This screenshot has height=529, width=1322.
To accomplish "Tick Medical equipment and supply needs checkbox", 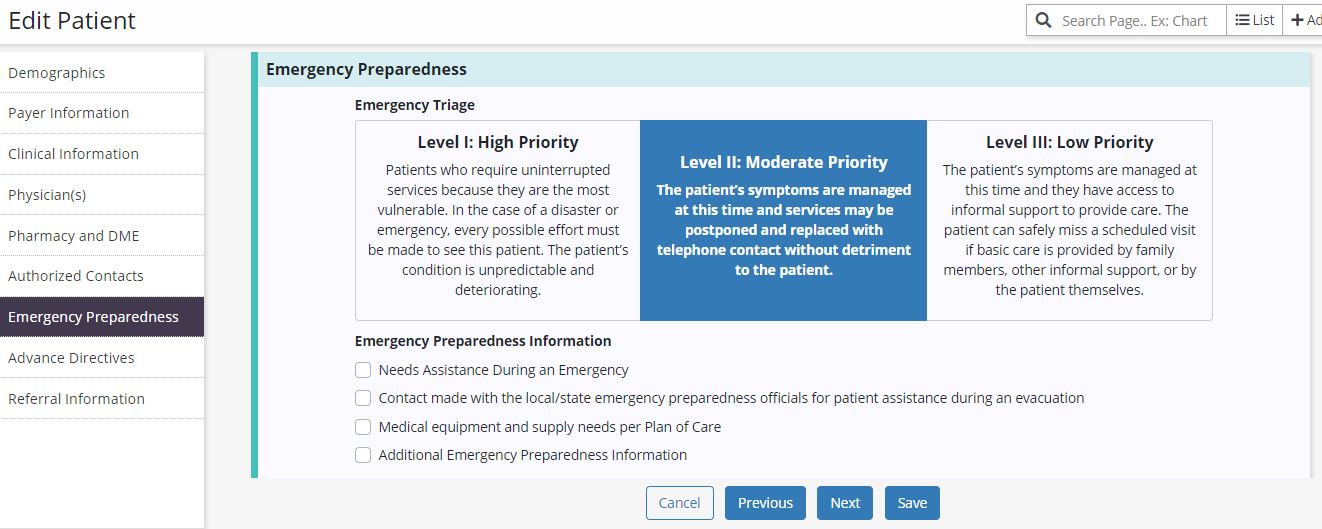I will [x=363, y=427].
